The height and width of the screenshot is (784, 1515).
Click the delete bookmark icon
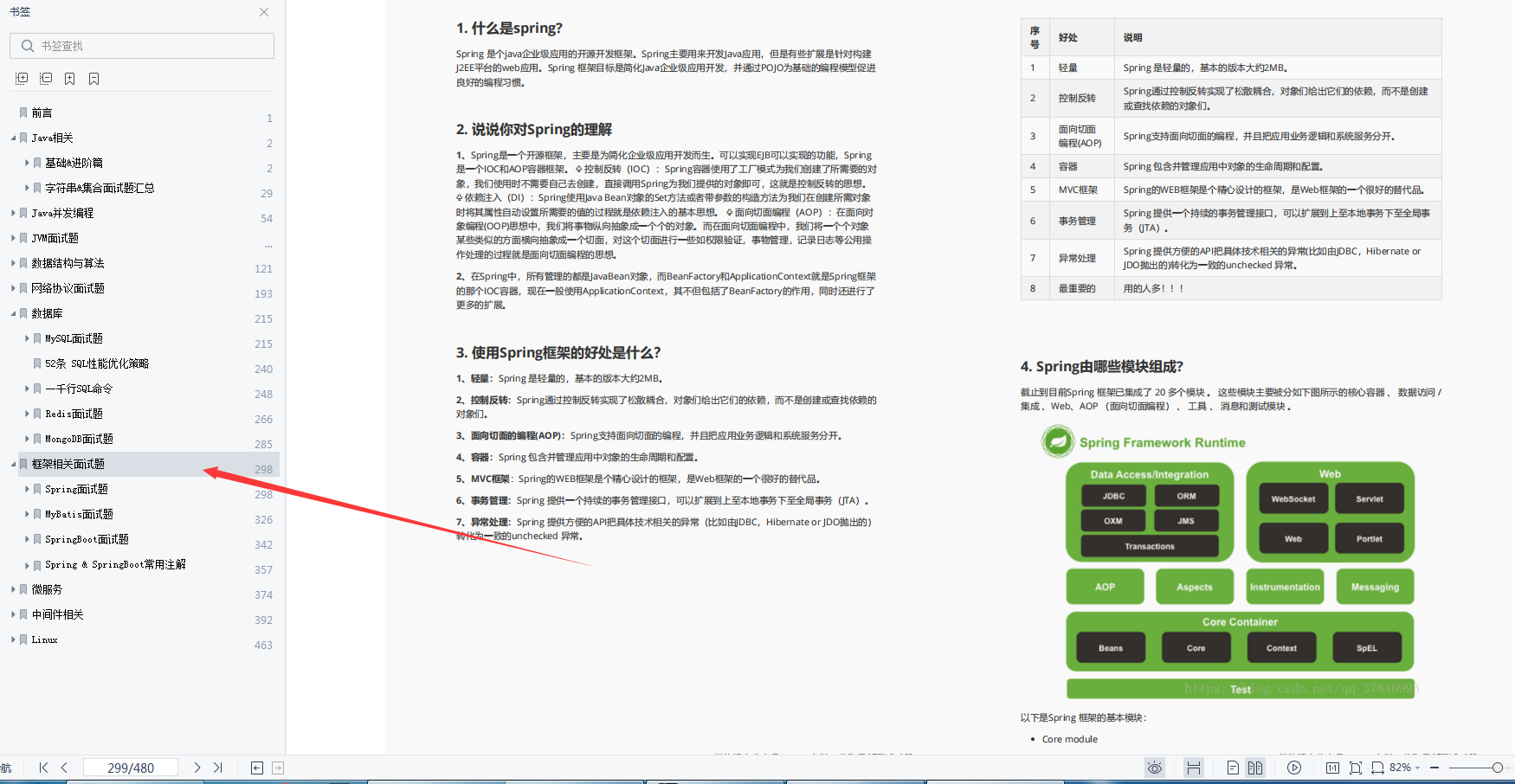94,79
